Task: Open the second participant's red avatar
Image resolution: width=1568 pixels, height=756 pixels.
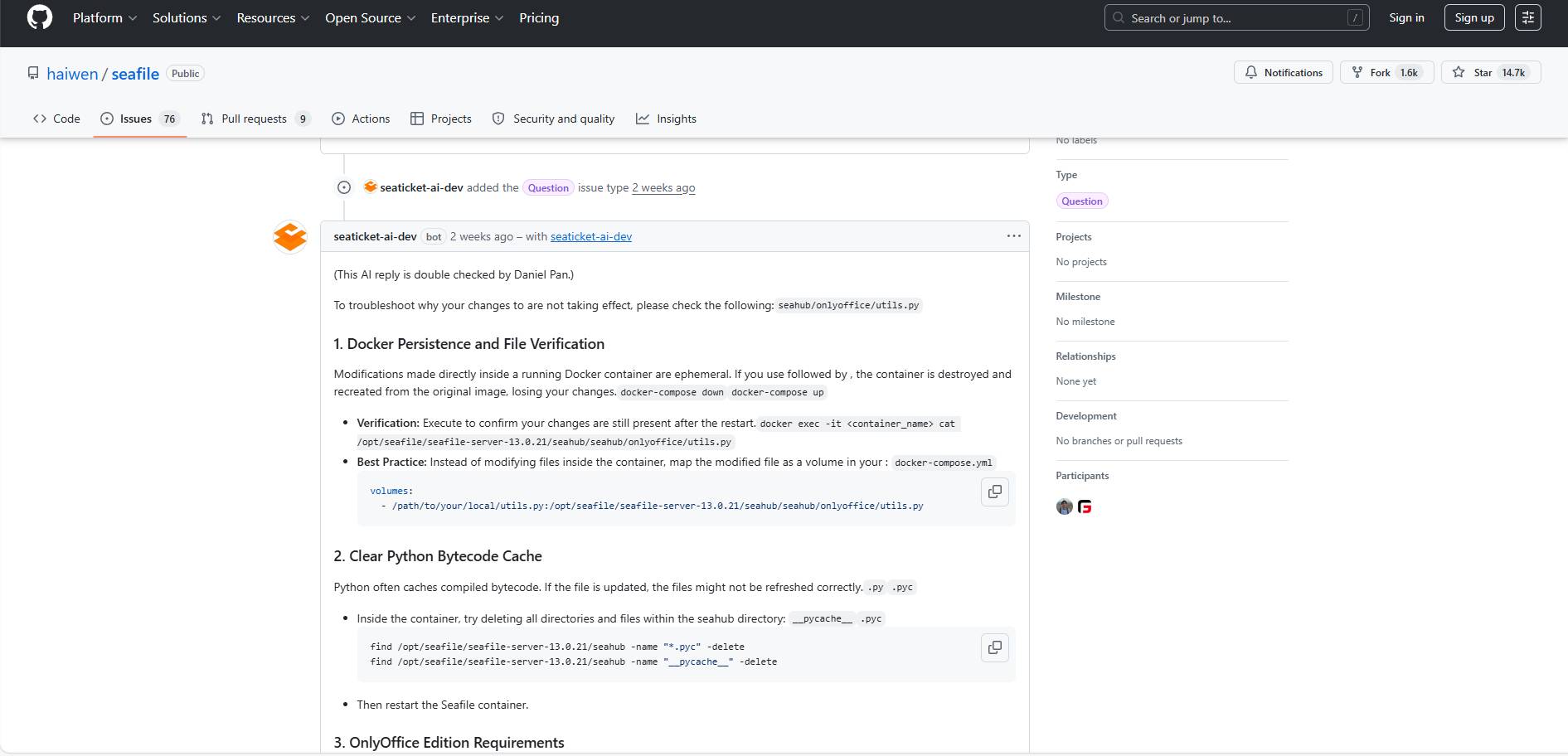Action: (x=1085, y=506)
